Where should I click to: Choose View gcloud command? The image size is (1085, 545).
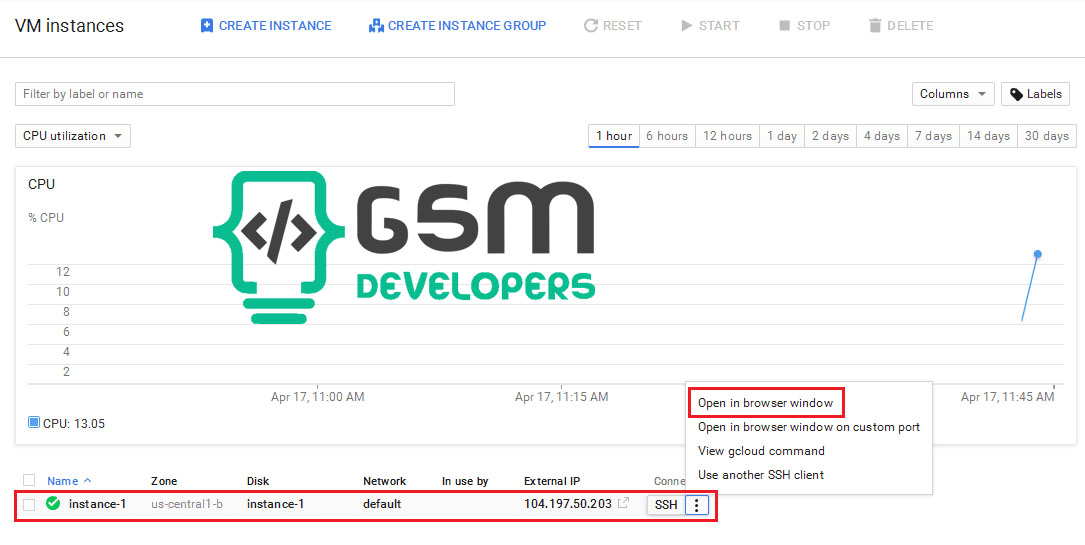click(x=761, y=451)
